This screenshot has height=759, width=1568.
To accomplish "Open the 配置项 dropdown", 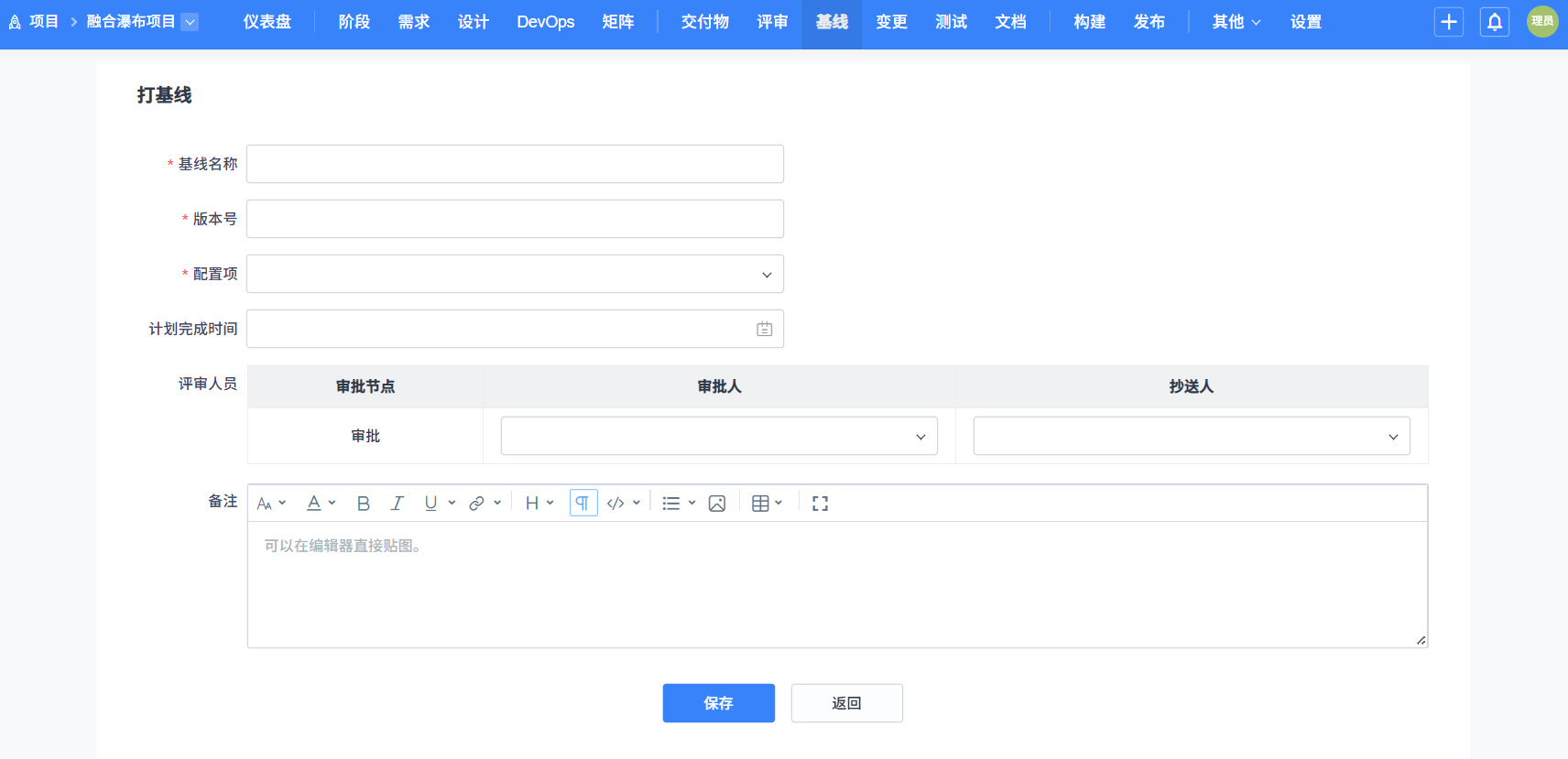I will click(x=515, y=274).
